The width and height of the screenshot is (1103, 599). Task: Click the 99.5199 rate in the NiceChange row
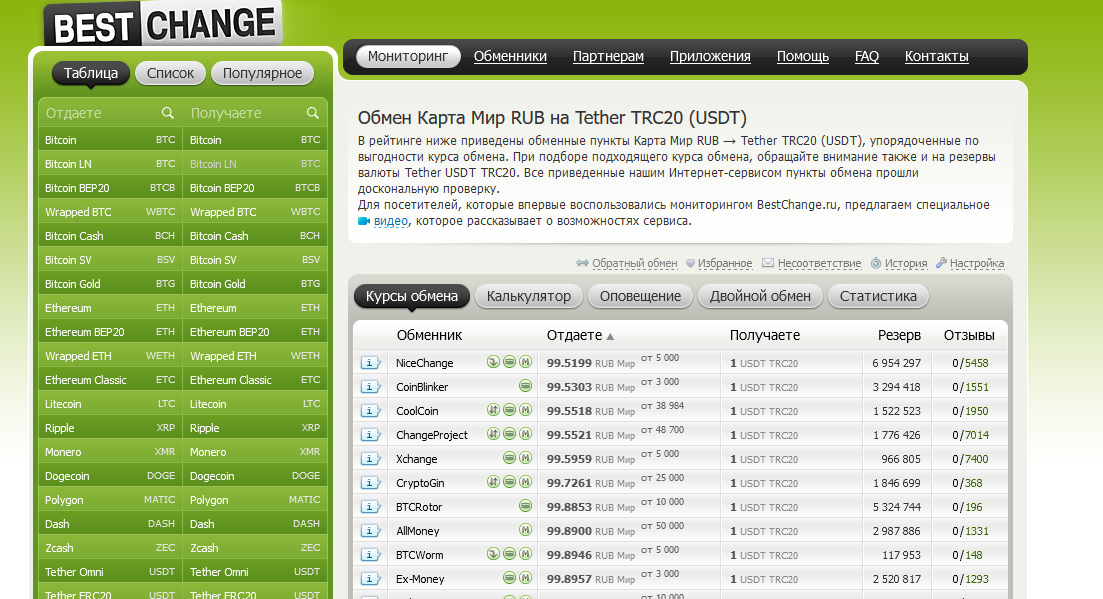tap(569, 363)
